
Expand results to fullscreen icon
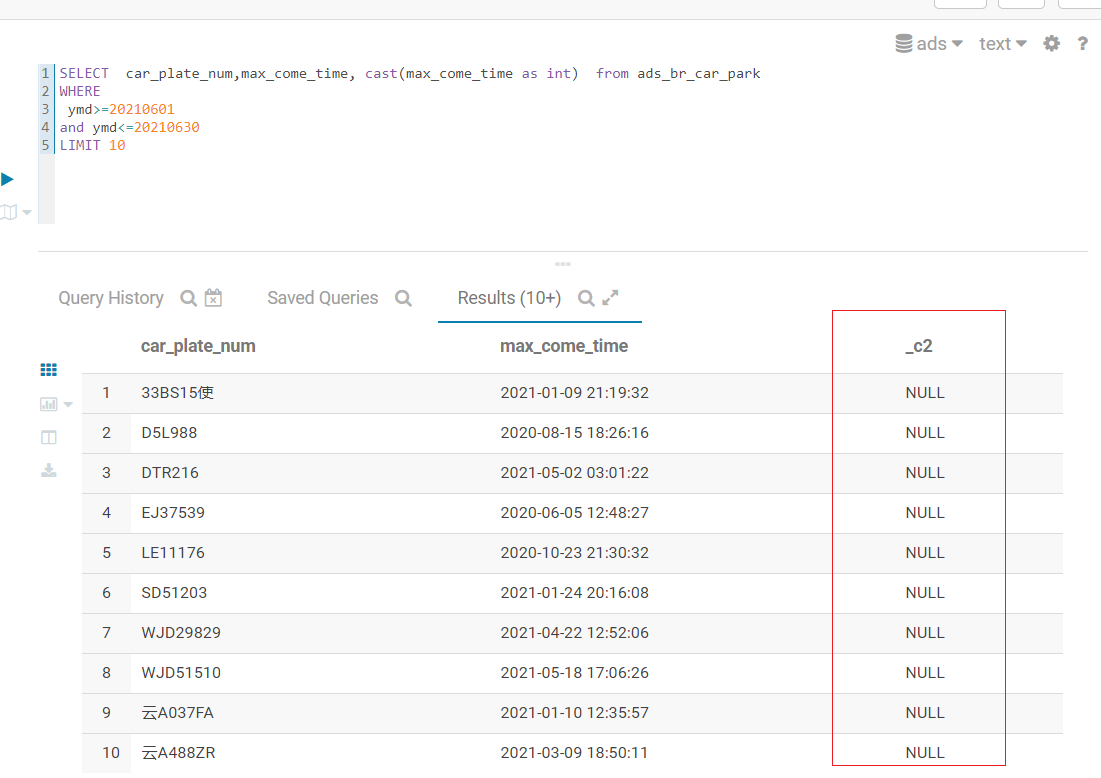pyautogui.click(x=610, y=298)
